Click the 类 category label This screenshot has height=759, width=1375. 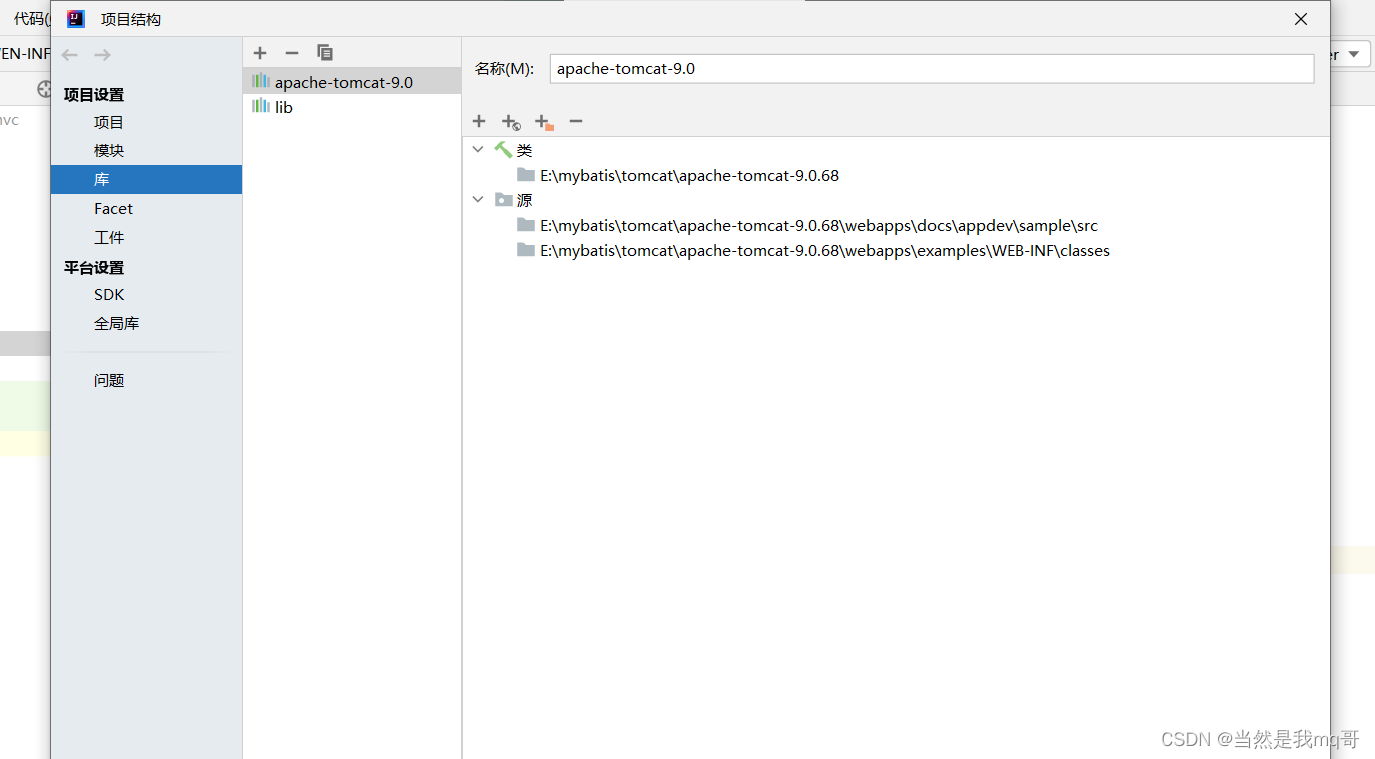[525, 150]
